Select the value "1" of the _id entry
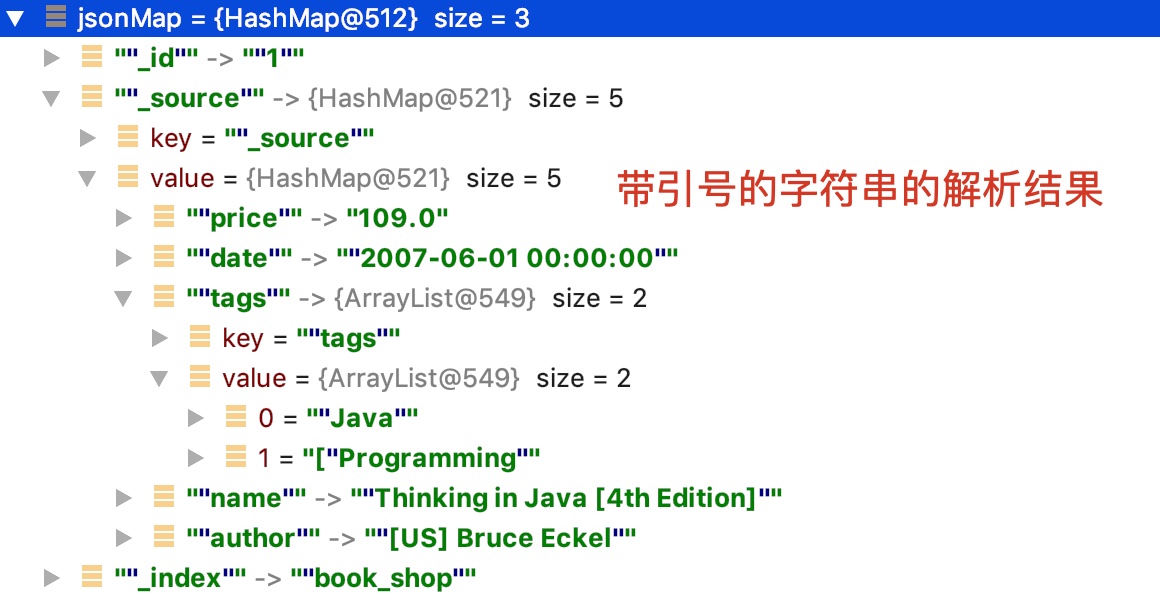1160x604 pixels. point(273,58)
